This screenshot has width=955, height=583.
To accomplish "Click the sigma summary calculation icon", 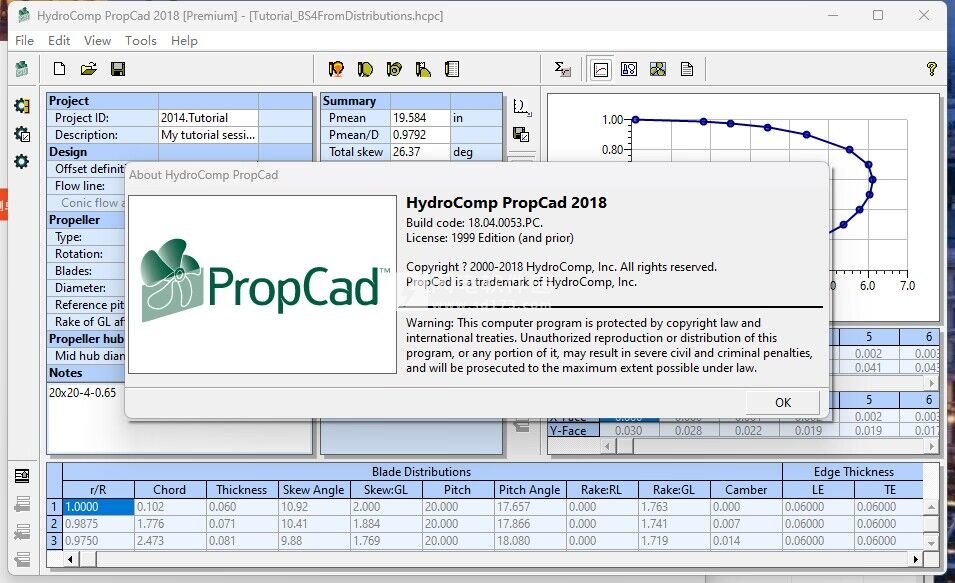I will (x=560, y=69).
